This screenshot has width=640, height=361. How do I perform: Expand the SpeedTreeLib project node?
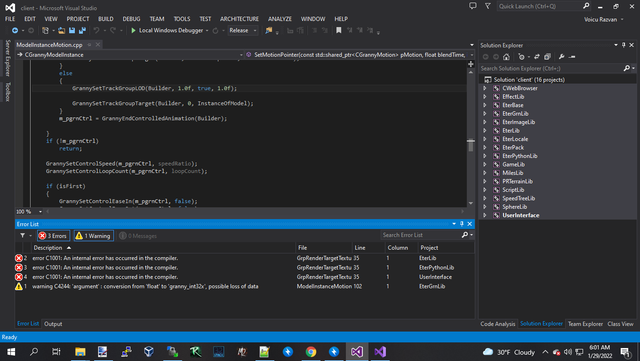(x=485, y=198)
